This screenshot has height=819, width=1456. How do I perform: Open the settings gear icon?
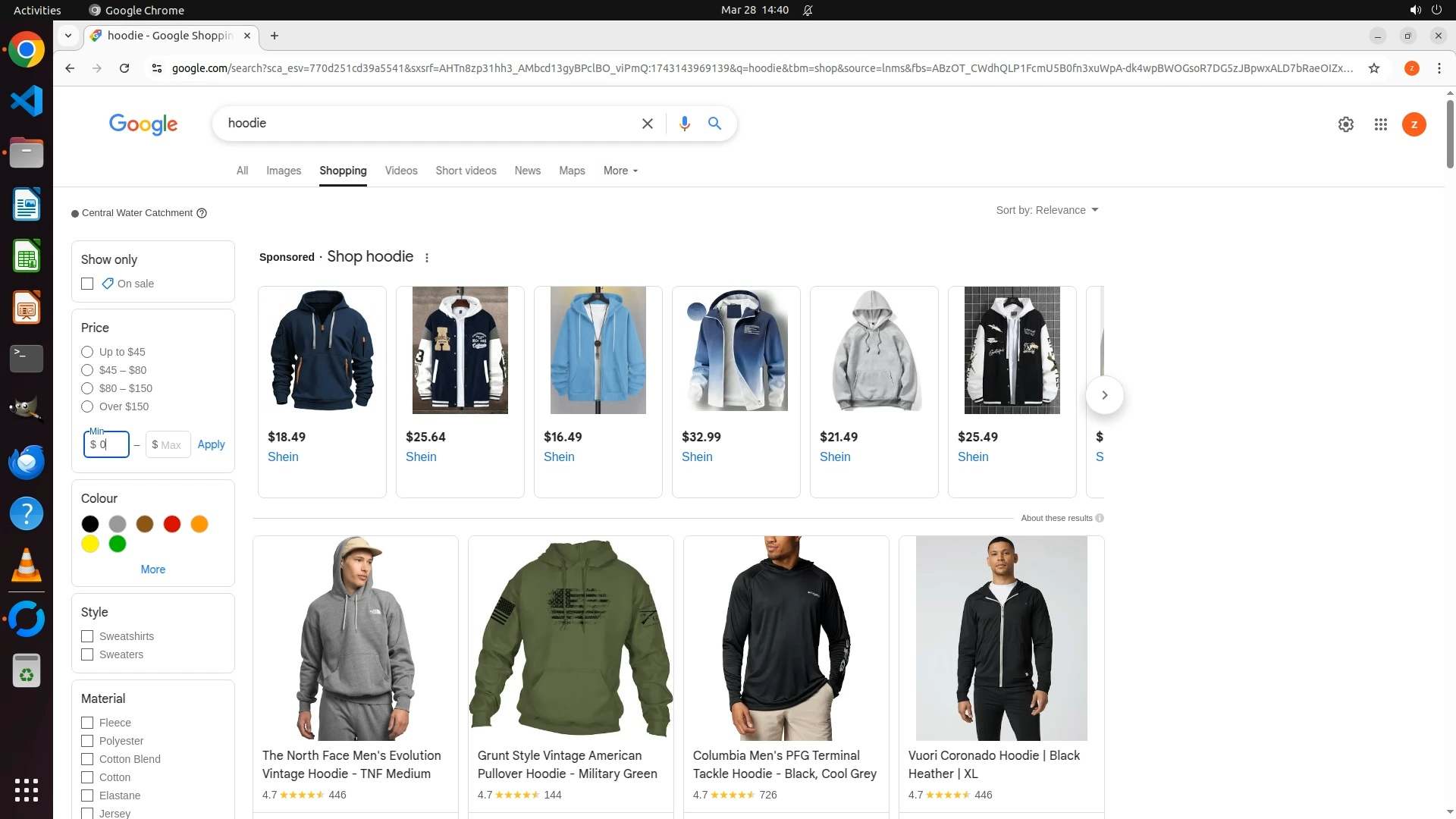[1345, 124]
